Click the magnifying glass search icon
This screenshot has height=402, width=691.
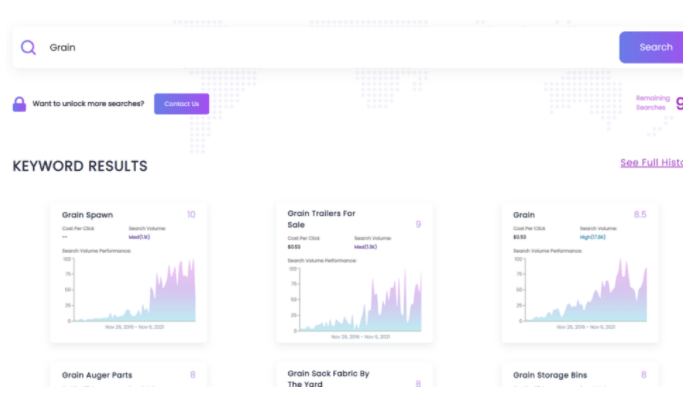point(28,47)
